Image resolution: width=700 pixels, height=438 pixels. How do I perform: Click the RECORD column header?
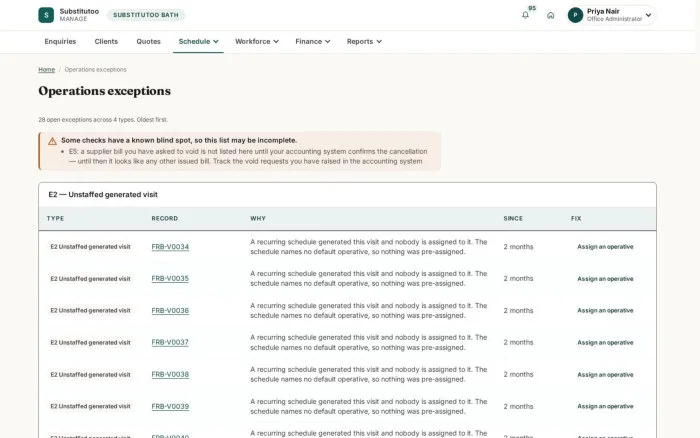pos(165,218)
